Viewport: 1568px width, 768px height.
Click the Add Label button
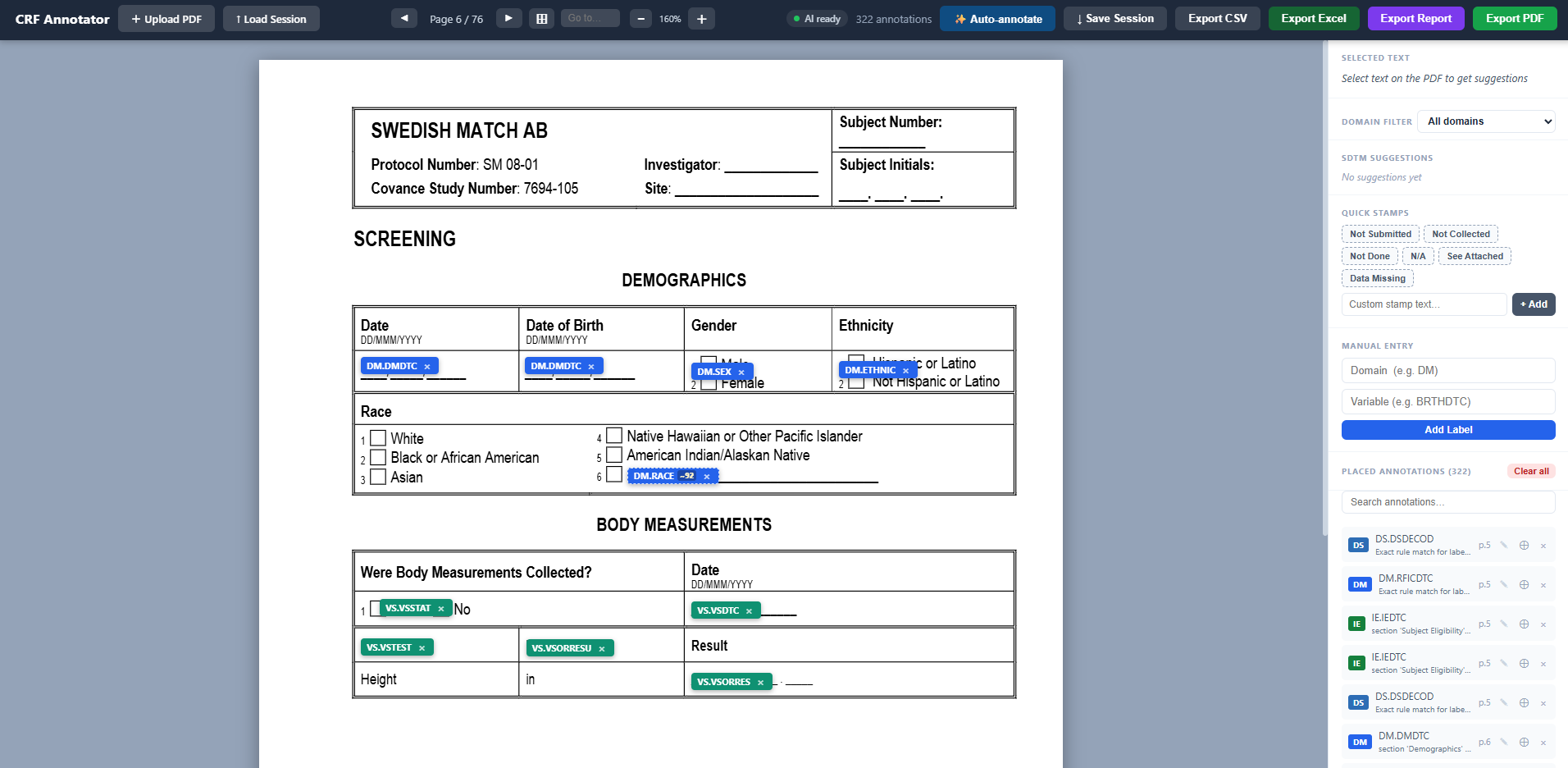(1448, 430)
